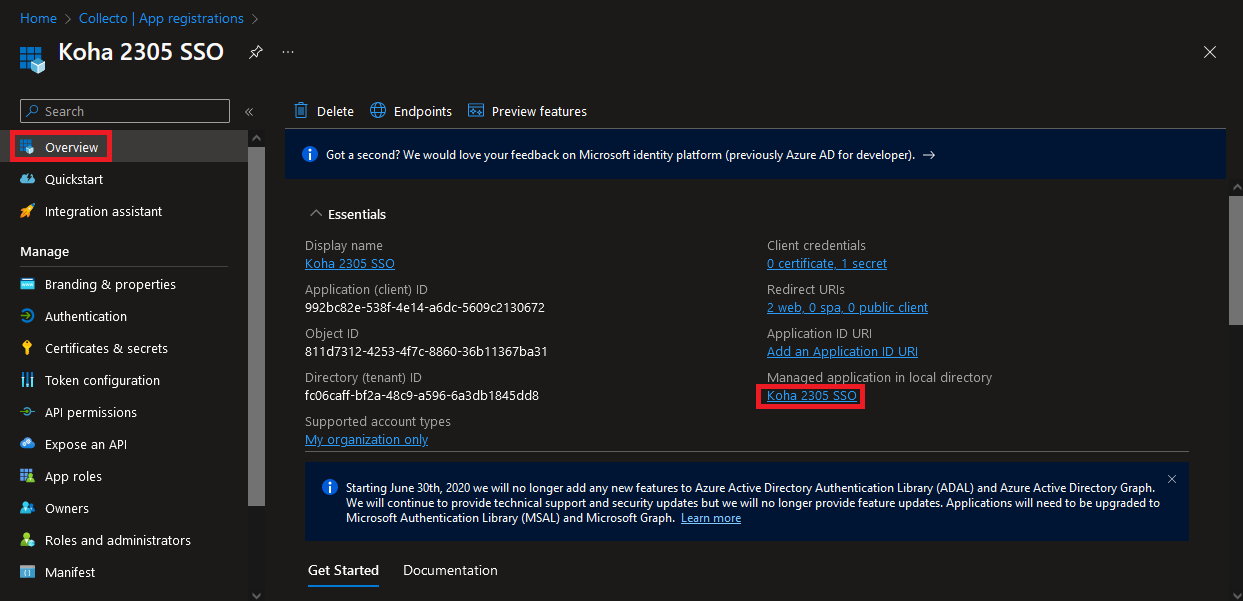Click the Quickstart cloud icon
The height and width of the screenshot is (601, 1243).
point(27,179)
